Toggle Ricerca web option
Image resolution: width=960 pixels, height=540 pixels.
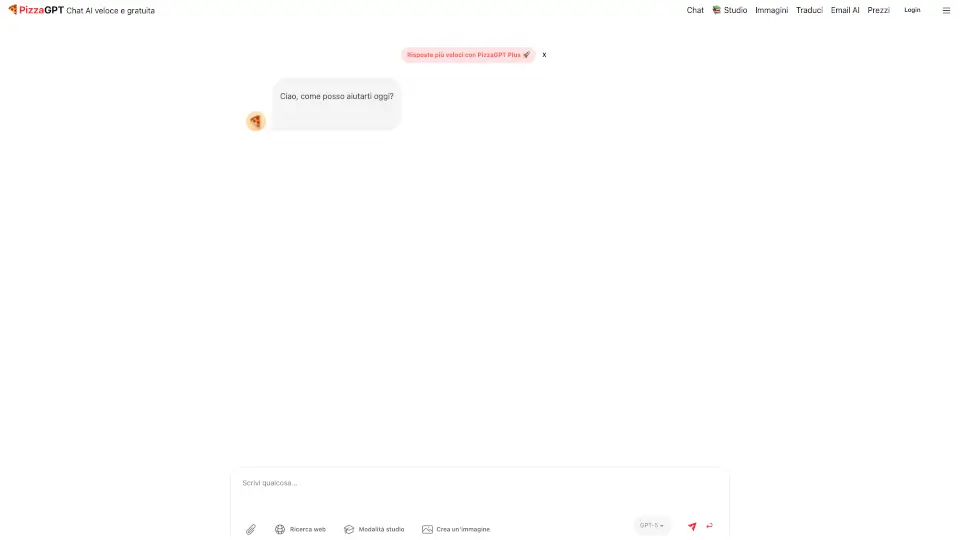(x=301, y=530)
